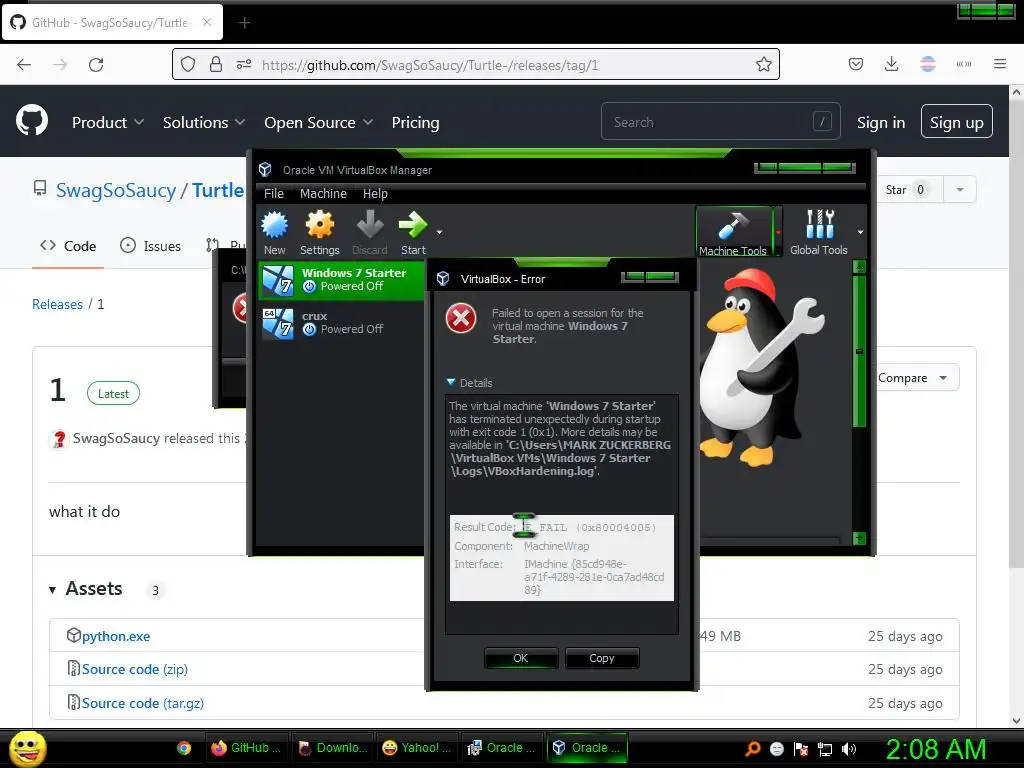Click network tray icon
Viewport: 1024px width, 768px height.
pyautogui.click(x=825, y=749)
